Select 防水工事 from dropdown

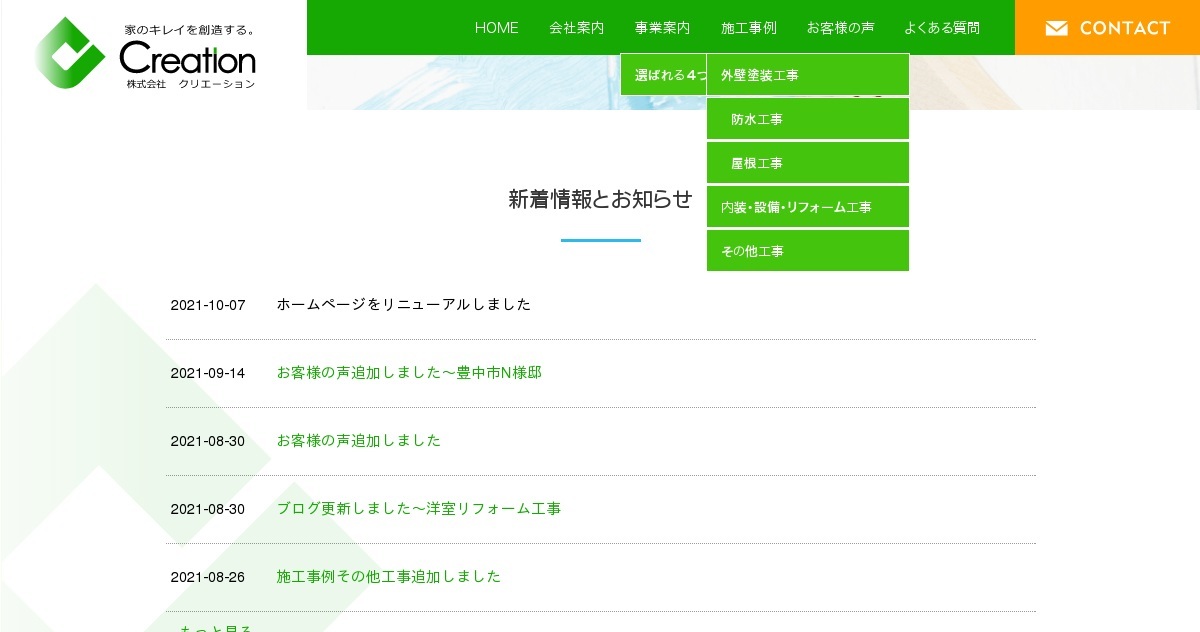click(x=808, y=119)
